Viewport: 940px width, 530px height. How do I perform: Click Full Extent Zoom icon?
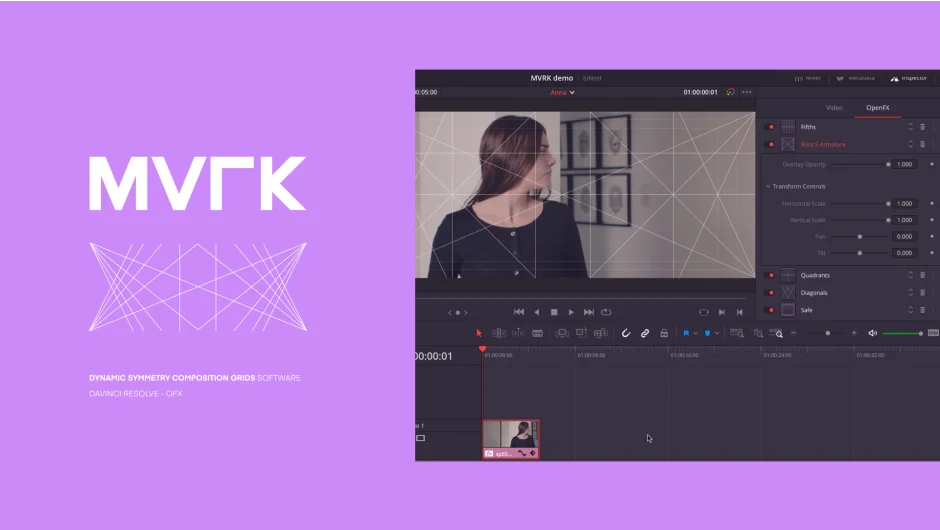coord(737,333)
